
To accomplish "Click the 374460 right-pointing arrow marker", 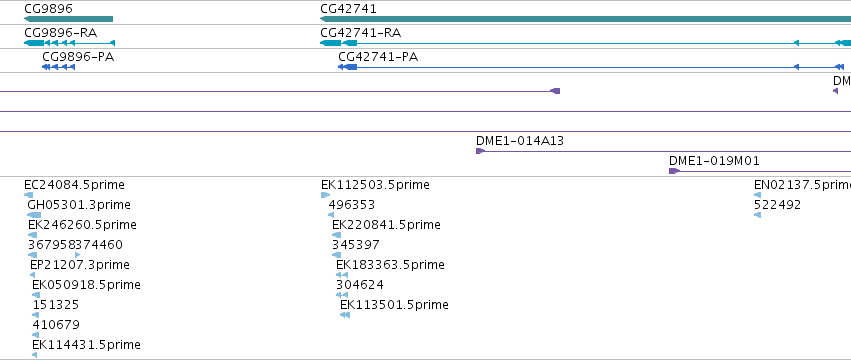I will click(78, 255).
